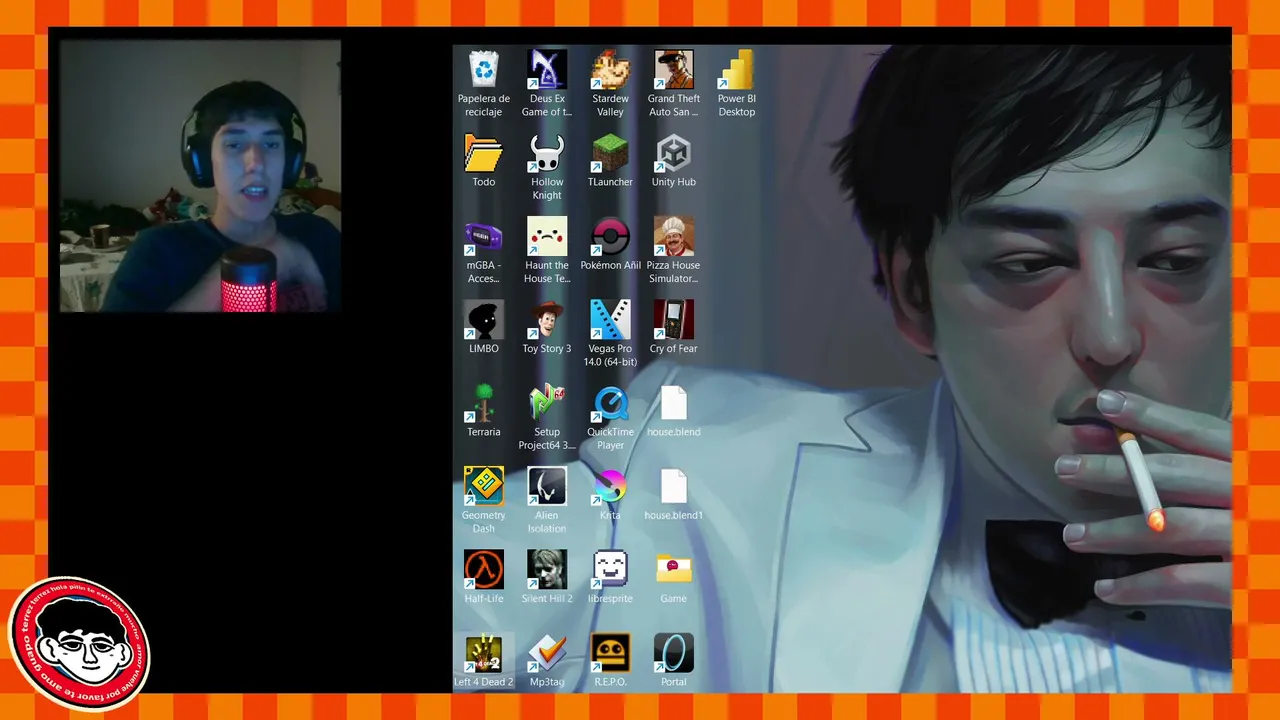Viewport: 1280px width, 720px height.
Task: Click the Haunt the House icon
Action: [x=547, y=236]
